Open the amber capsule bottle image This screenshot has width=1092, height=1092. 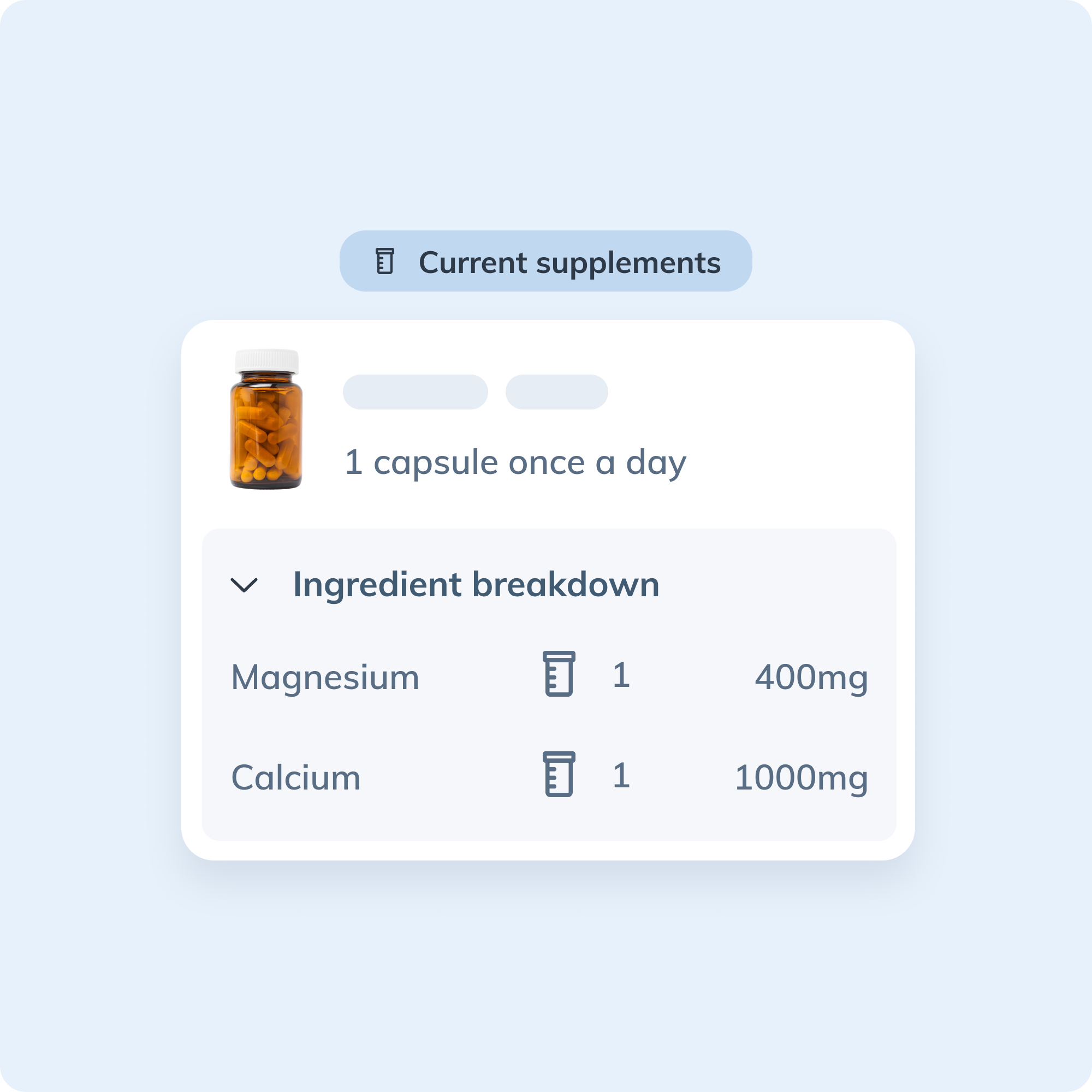click(x=266, y=419)
